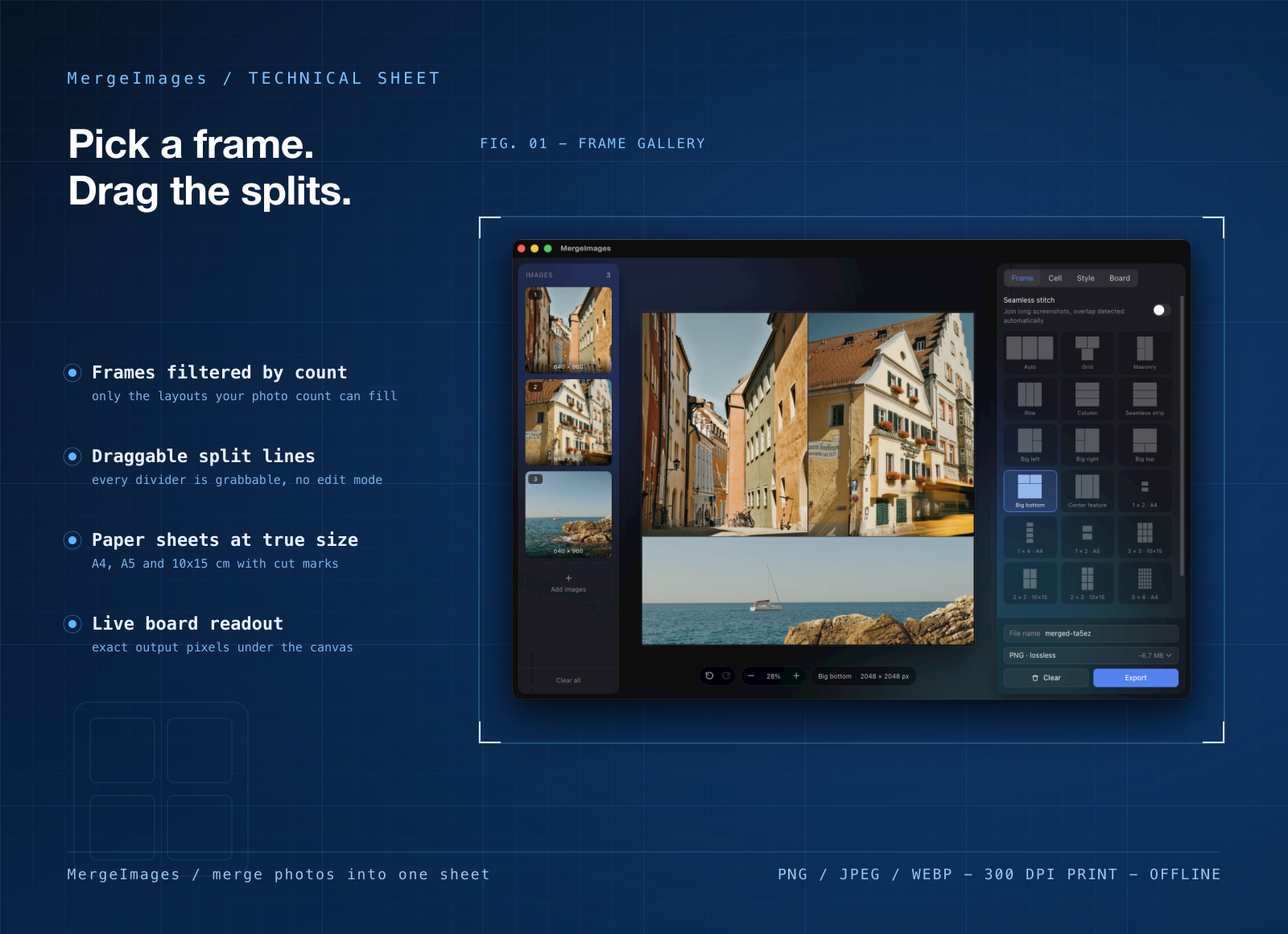Choose the Column frame layout
Image resolution: width=1288 pixels, height=934 pixels.
(1087, 399)
